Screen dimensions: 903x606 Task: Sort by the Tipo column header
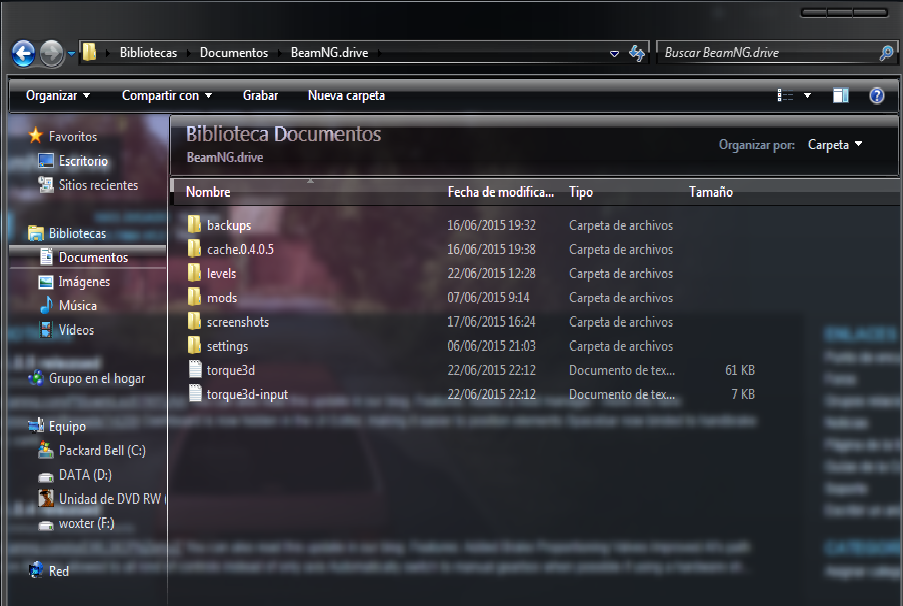(580, 192)
